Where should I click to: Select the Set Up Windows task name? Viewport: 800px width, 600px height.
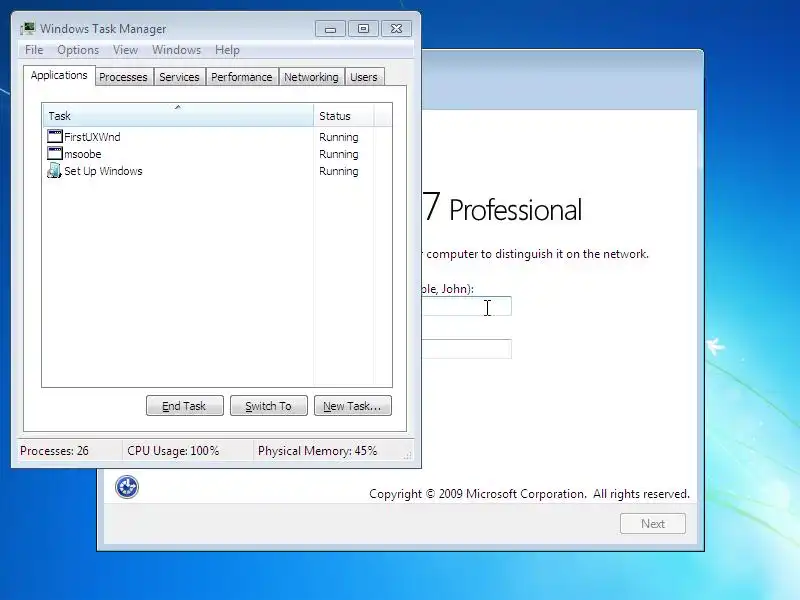tap(103, 171)
